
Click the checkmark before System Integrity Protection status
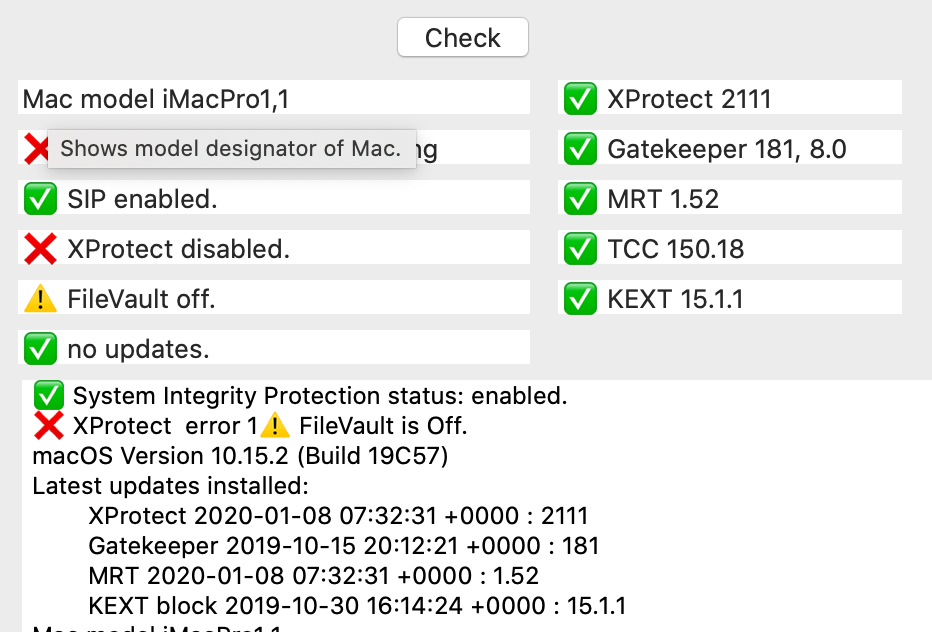pos(49,396)
